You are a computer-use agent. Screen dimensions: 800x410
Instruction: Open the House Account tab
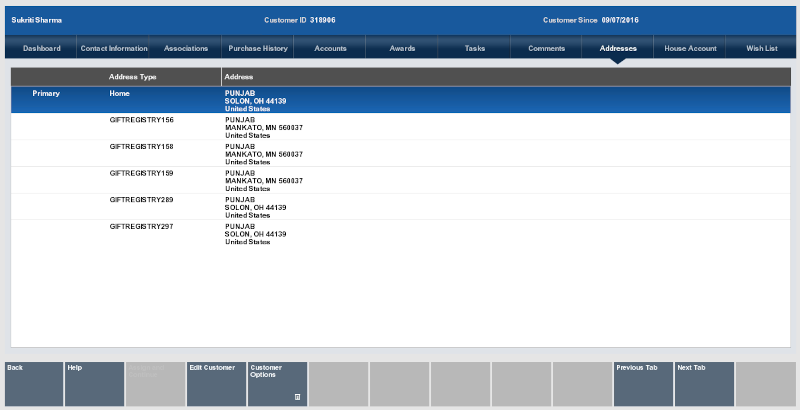(x=690, y=48)
